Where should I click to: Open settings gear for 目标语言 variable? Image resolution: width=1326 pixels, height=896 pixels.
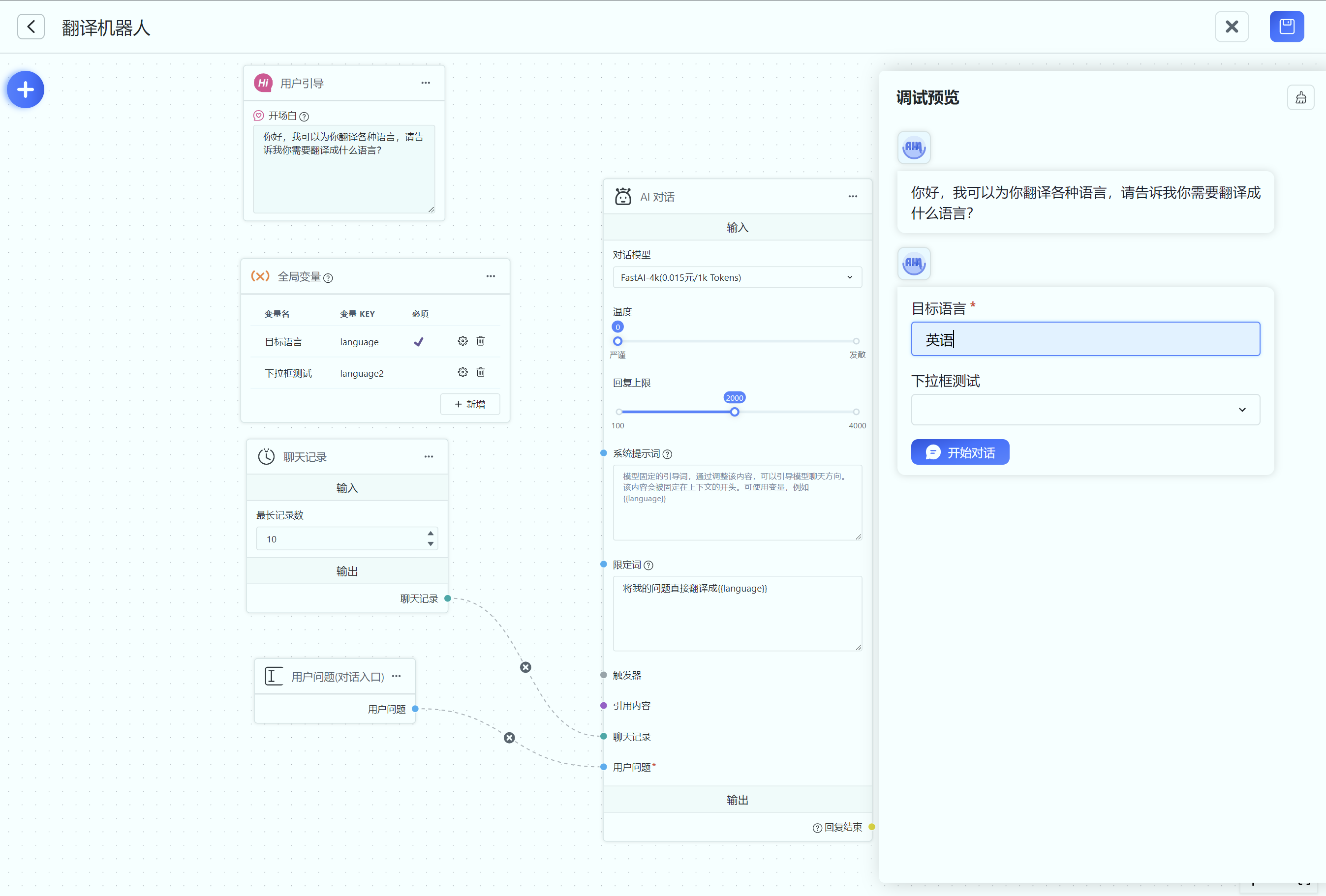(x=462, y=341)
